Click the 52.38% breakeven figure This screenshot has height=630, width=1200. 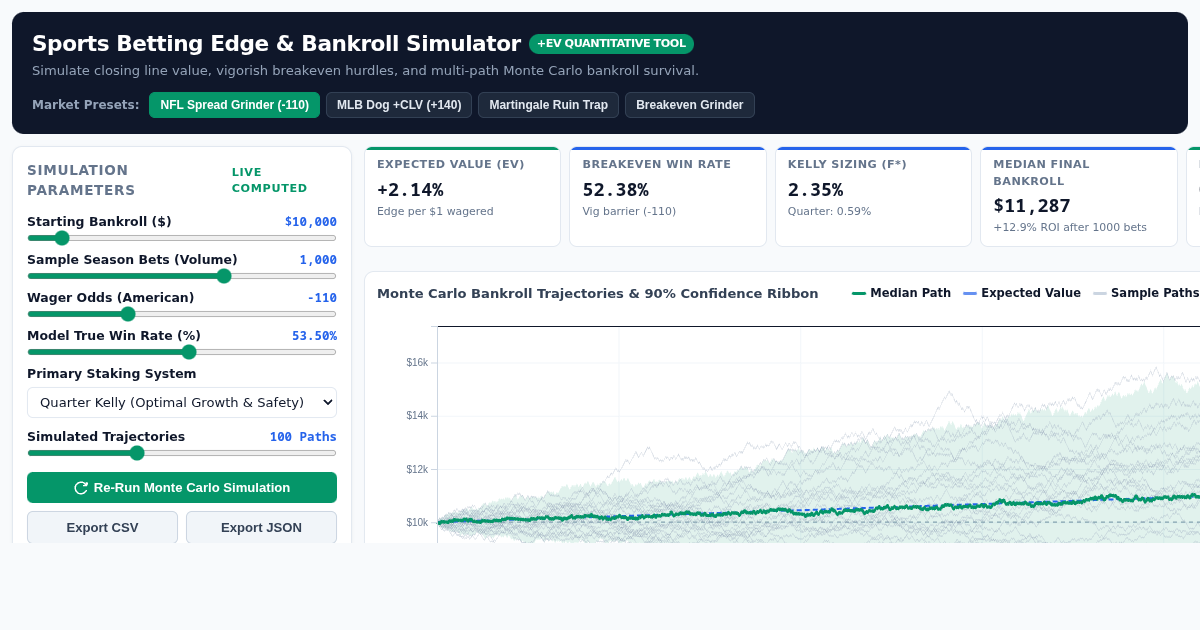615,190
